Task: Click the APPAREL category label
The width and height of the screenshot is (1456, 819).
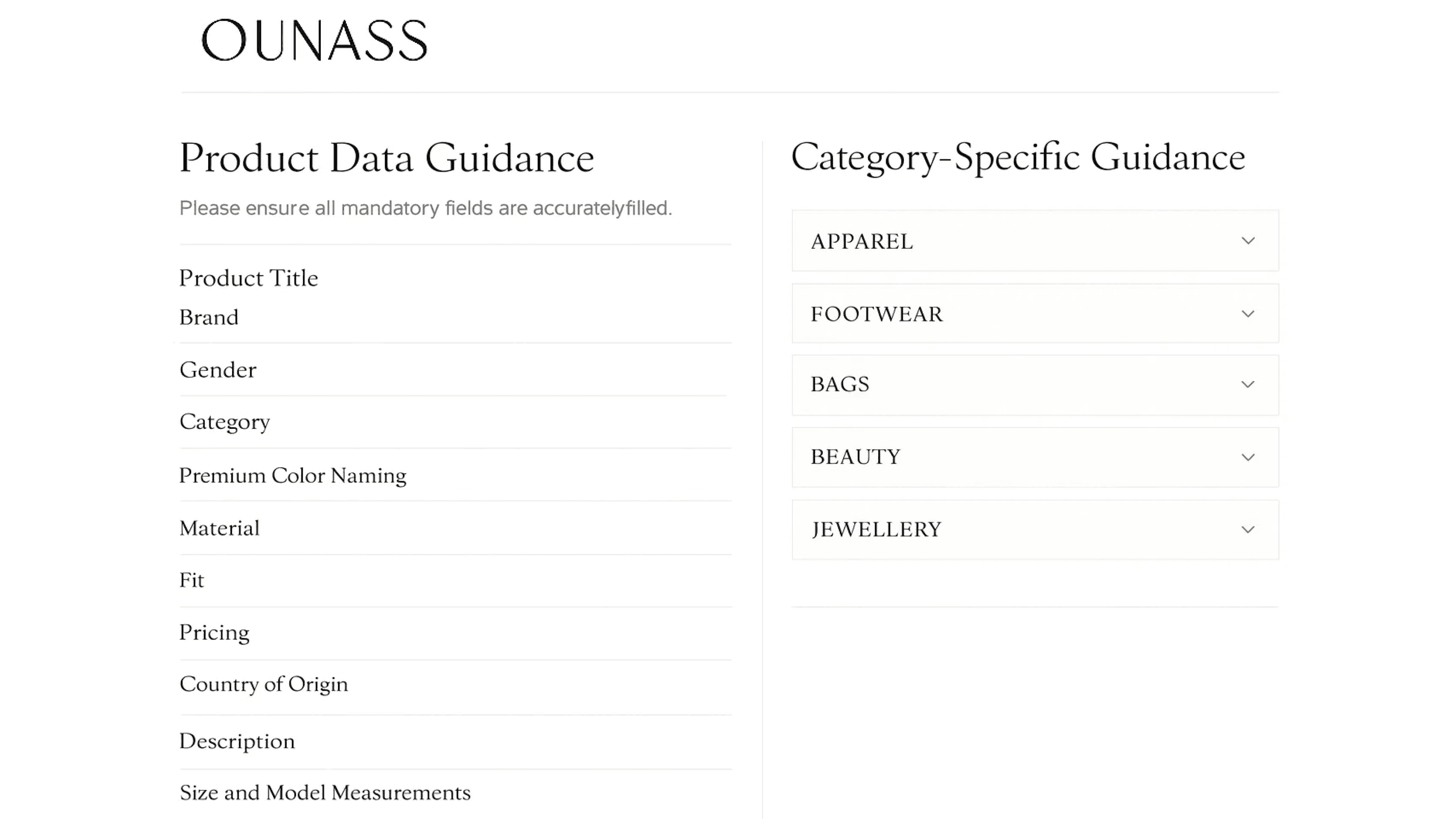Action: click(x=861, y=242)
